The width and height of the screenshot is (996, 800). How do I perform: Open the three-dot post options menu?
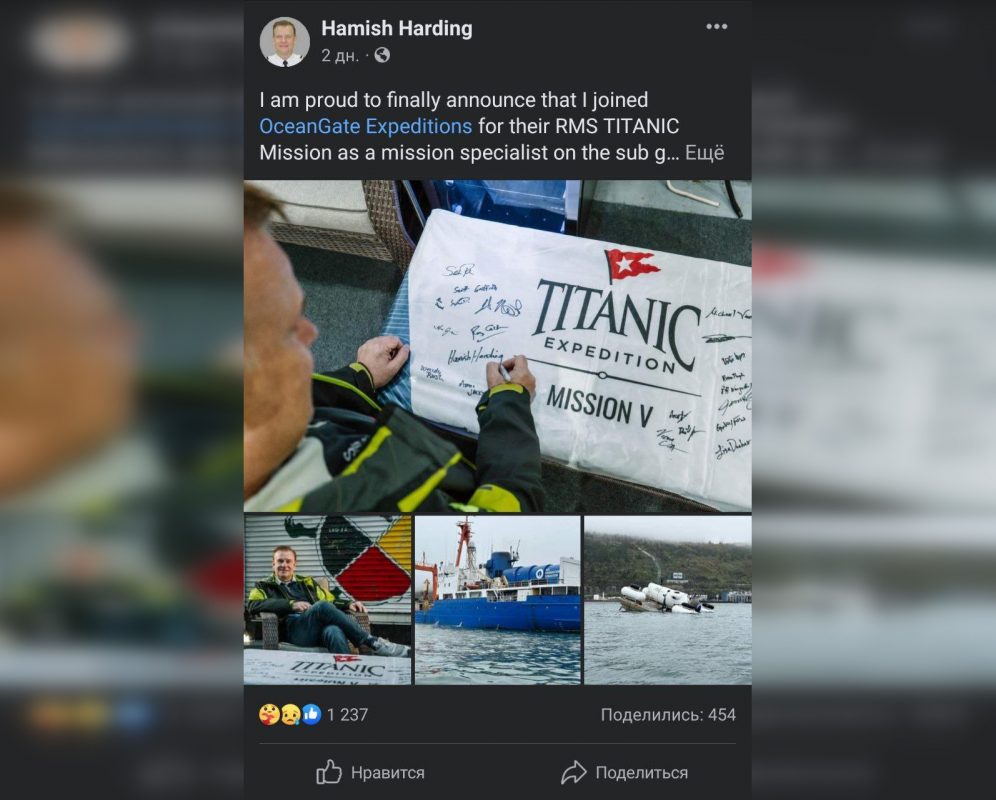click(717, 27)
